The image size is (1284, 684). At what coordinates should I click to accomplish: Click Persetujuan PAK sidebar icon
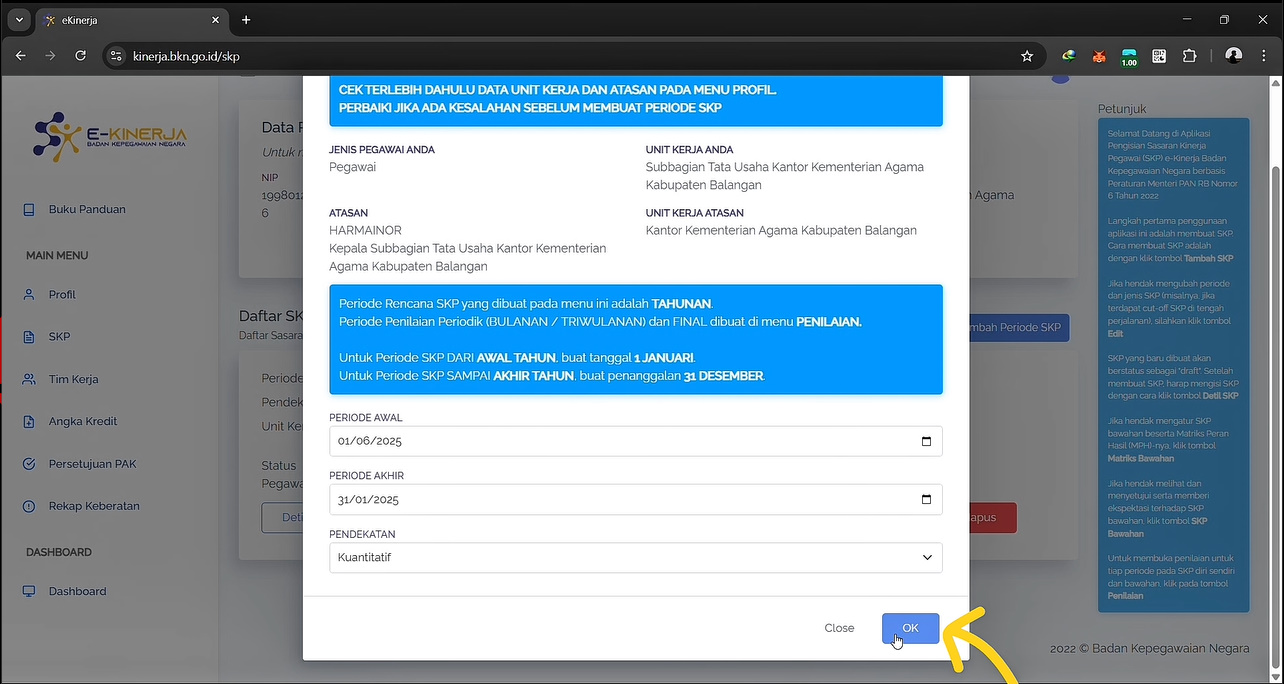[29, 464]
